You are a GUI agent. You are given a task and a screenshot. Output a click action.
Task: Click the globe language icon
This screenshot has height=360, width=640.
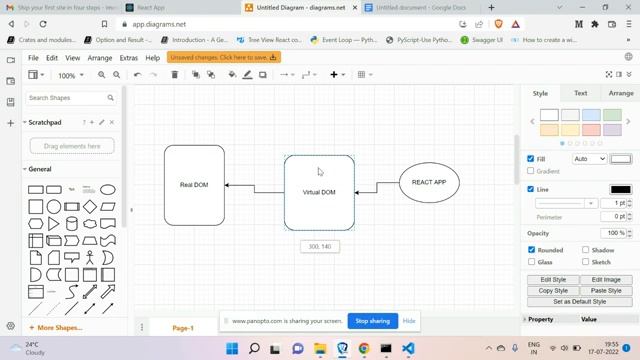point(629,57)
